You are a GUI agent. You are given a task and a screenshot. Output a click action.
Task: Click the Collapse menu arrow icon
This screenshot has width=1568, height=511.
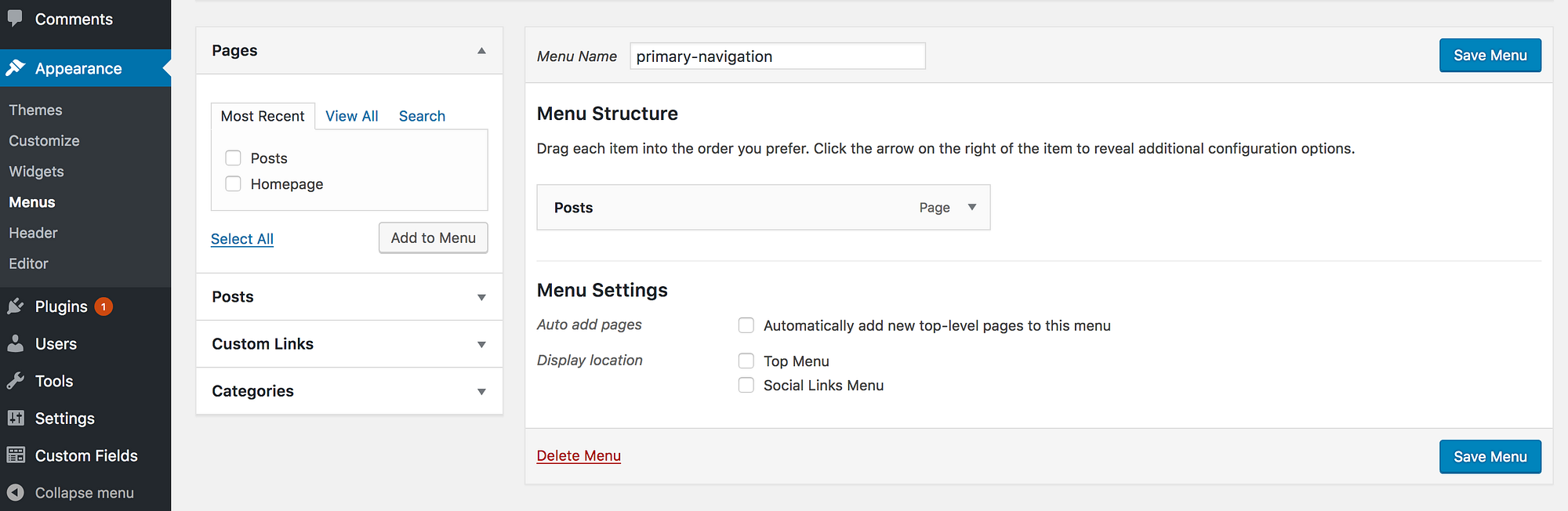[16, 492]
